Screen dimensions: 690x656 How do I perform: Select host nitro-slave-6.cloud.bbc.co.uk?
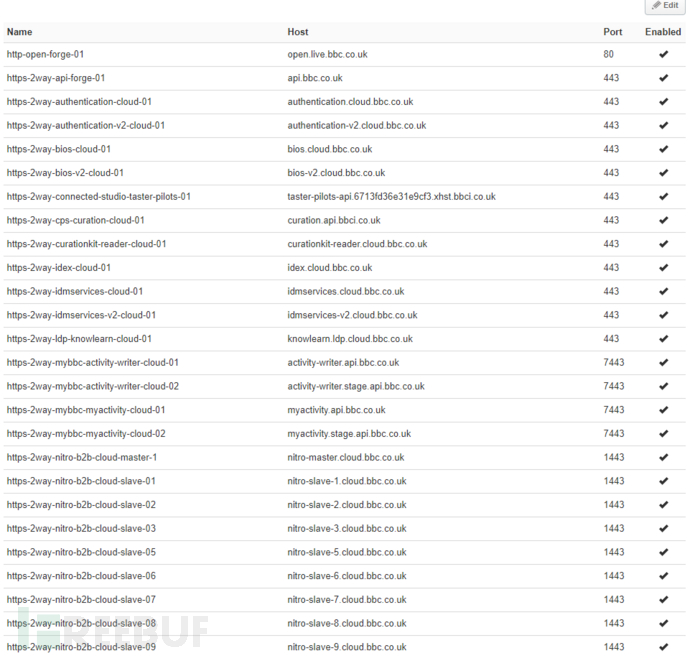(x=347, y=576)
